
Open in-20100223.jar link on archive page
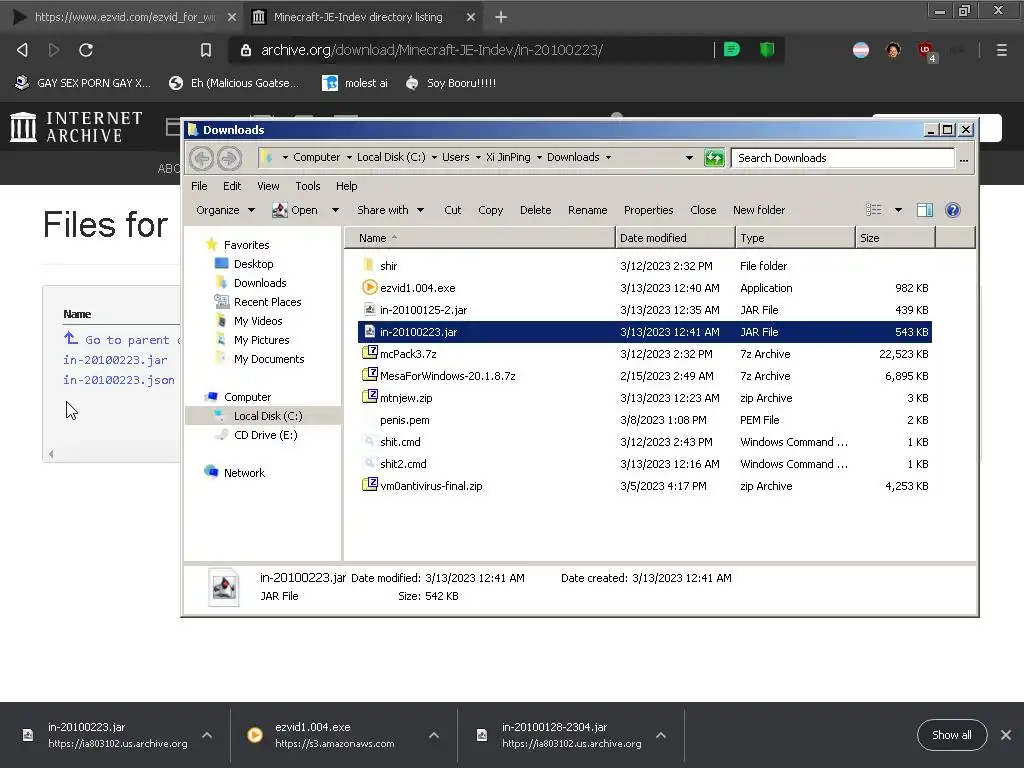(115, 360)
